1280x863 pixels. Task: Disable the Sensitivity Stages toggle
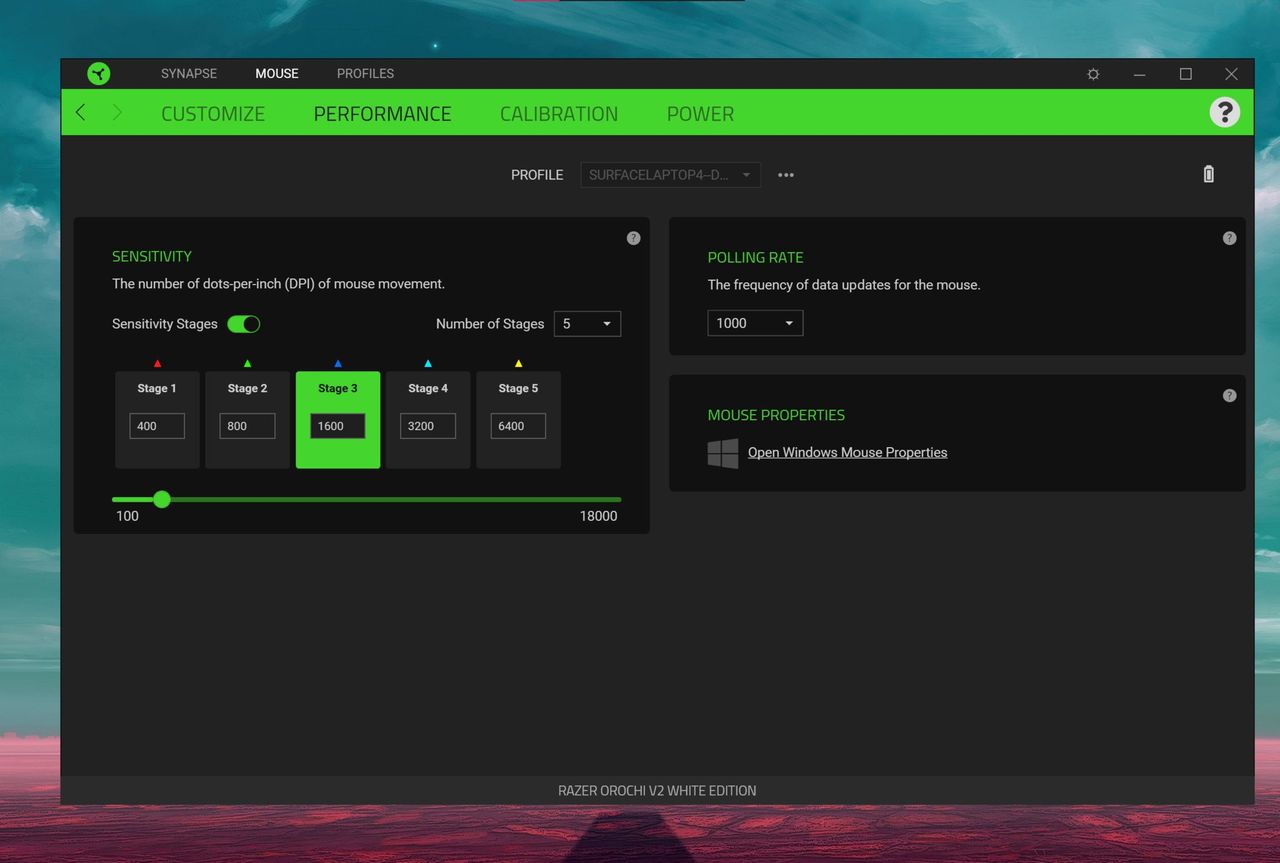(x=244, y=324)
